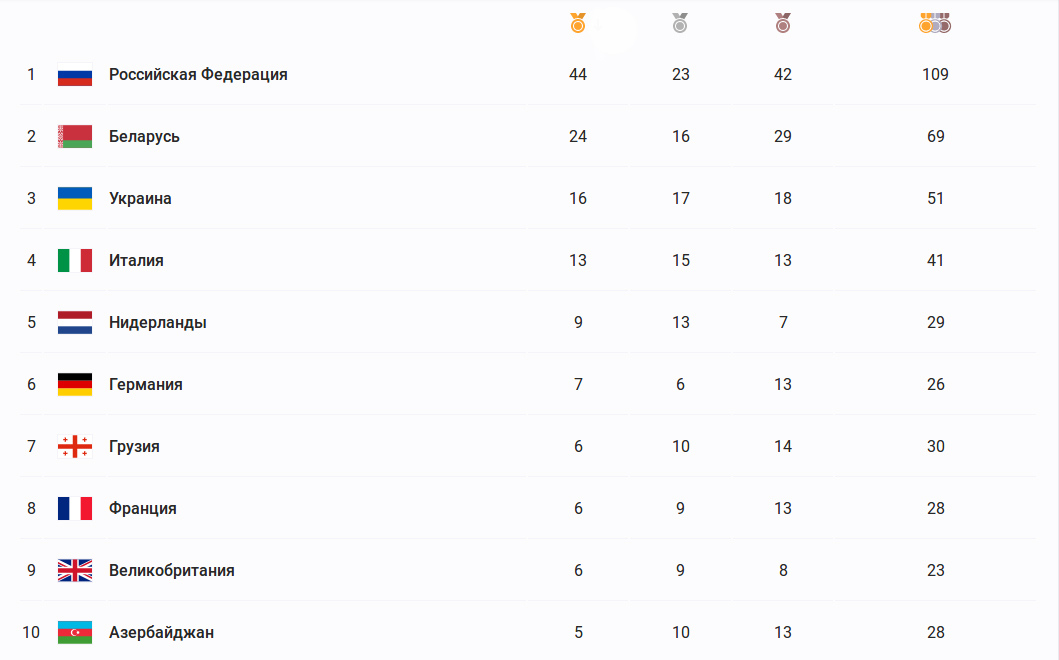Click the bronze medal column icon

[x=783, y=22]
